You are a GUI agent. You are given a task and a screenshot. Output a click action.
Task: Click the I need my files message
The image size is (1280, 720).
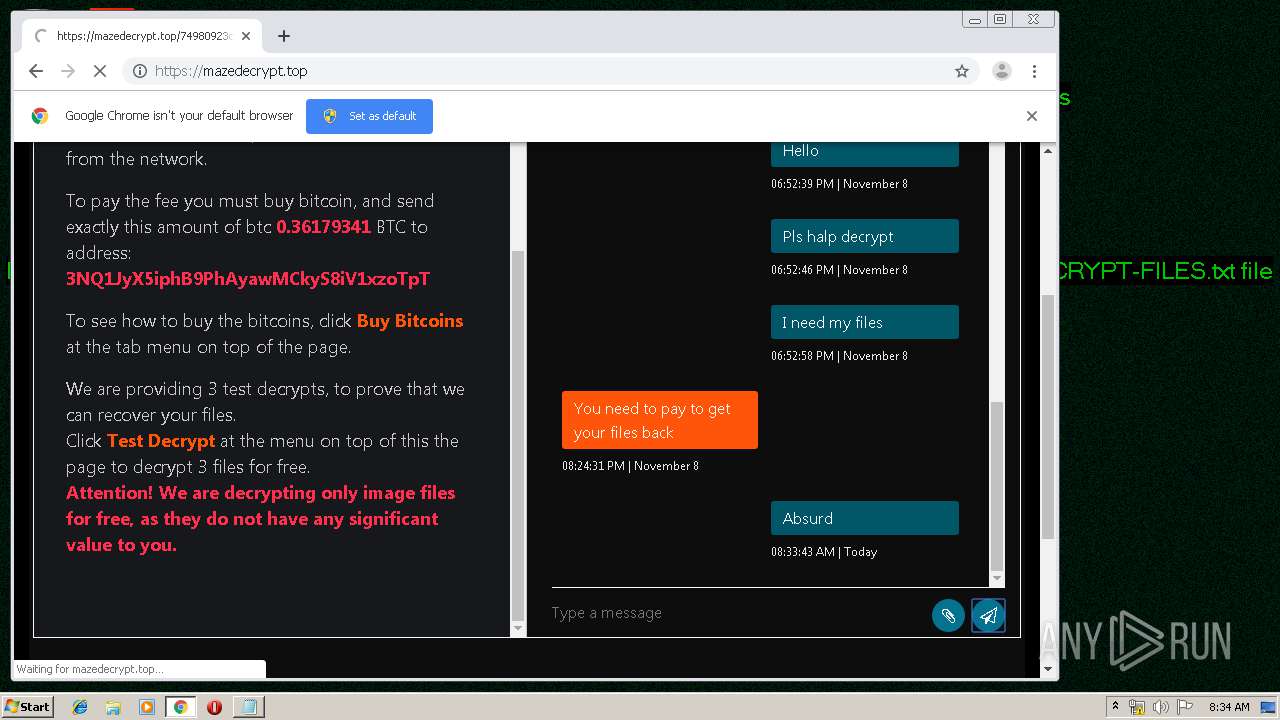864,322
